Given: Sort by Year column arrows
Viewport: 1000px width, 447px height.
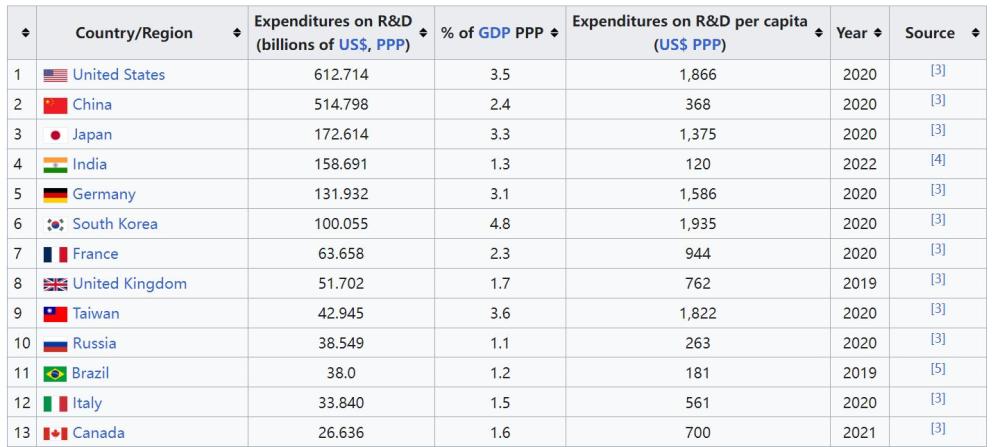Looking at the screenshot, I should point(875,33).
